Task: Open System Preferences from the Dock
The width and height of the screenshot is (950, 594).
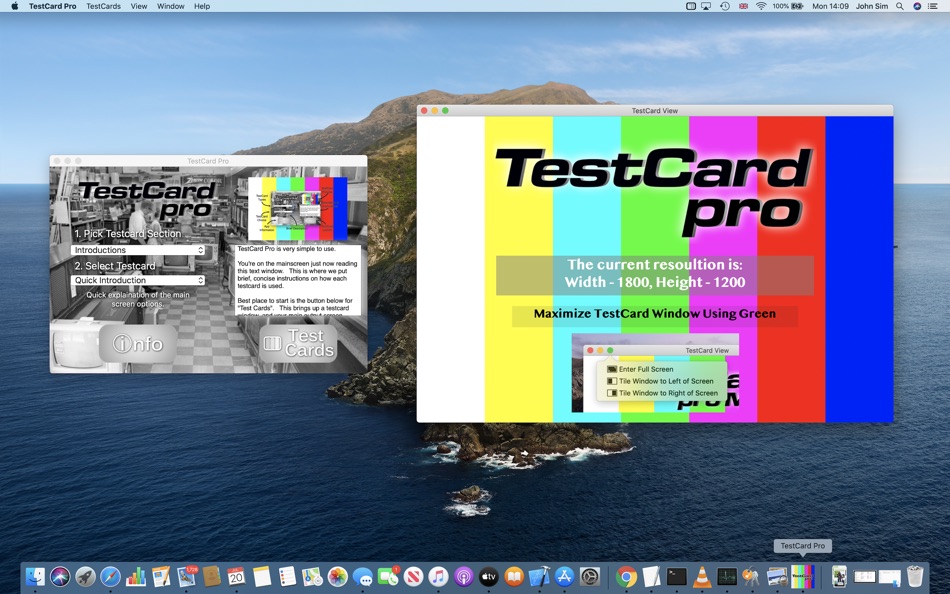Action: [x=590, y=576]
